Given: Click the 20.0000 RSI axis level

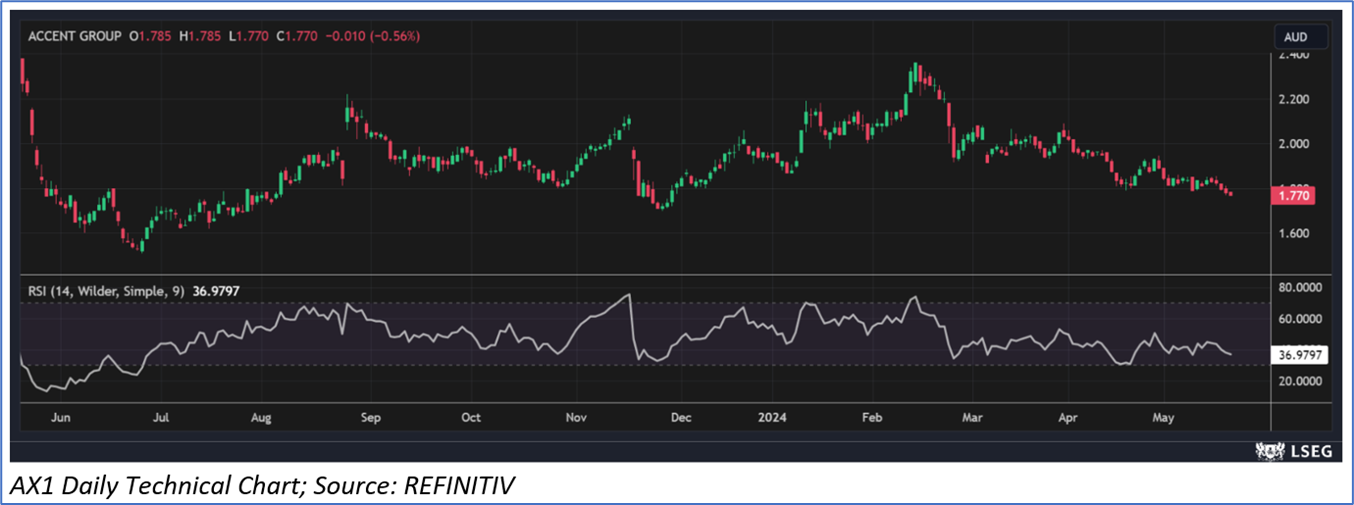Looking at the screenshot, I should tap(1299, 381).
